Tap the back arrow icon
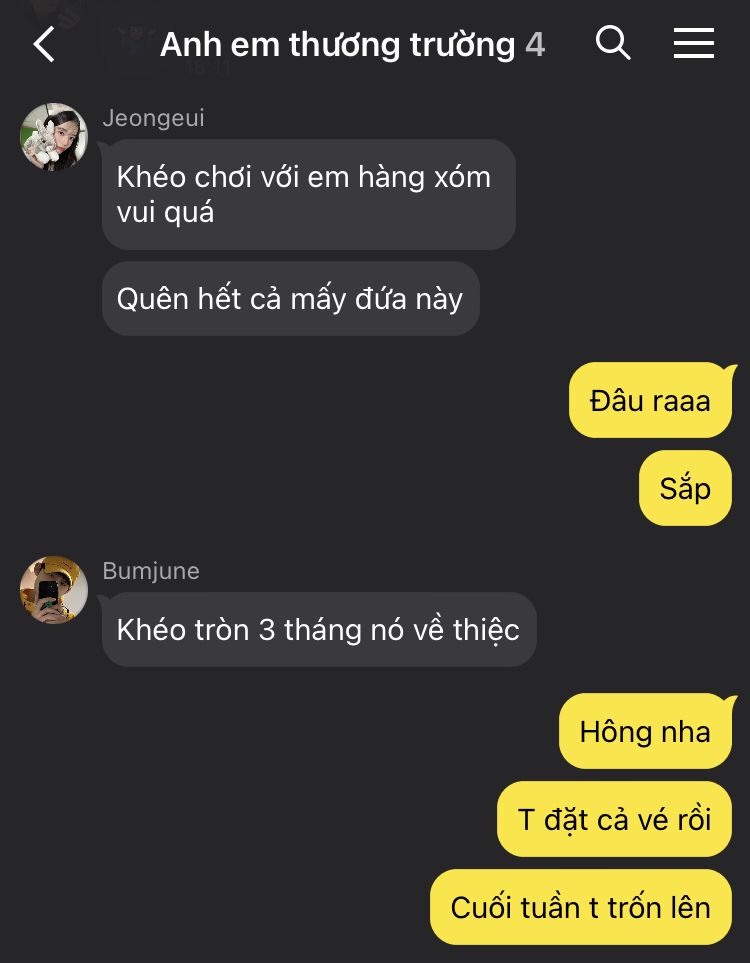 [x=44, y=44]
